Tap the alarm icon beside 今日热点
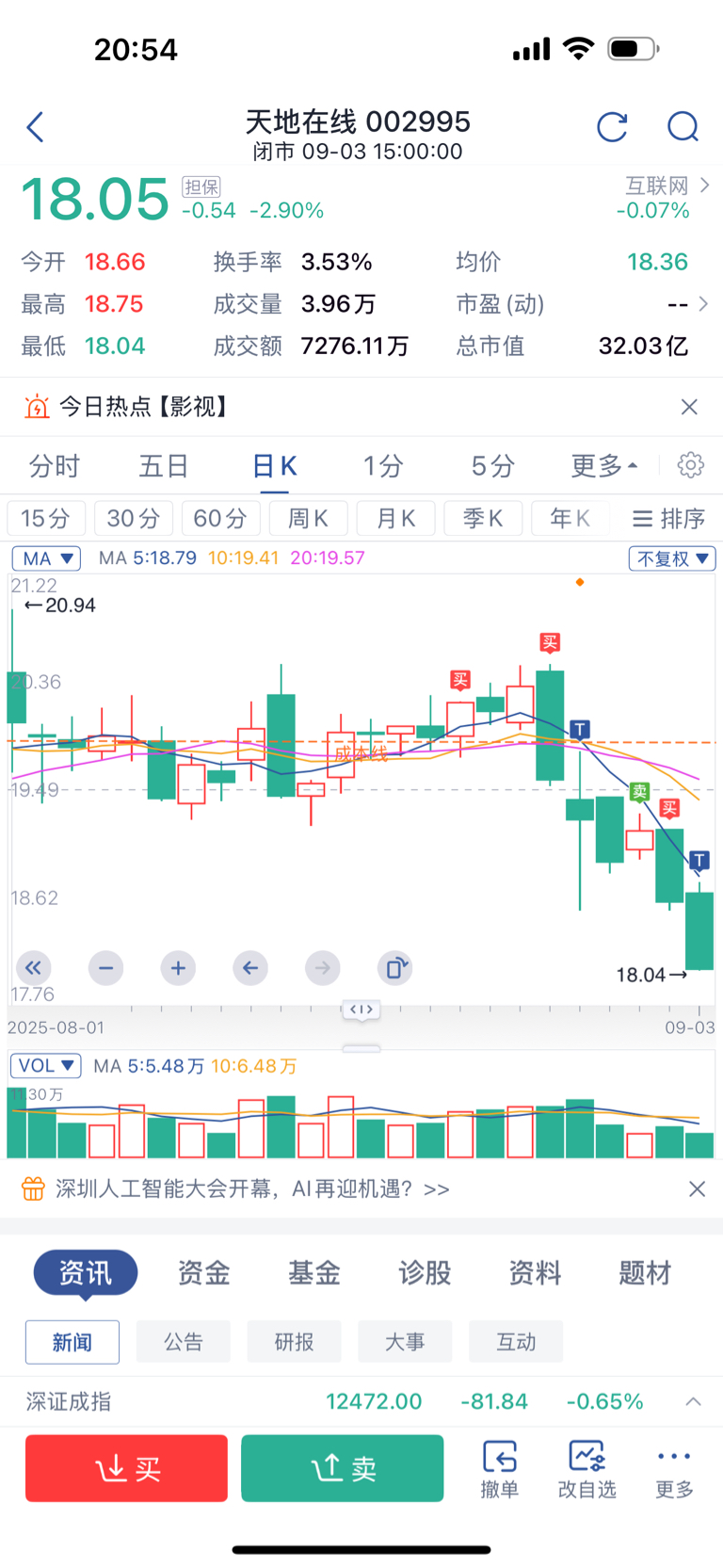The height and width of the screenshot is (1568, 723). pyautogui.click(x=37, y=407)
